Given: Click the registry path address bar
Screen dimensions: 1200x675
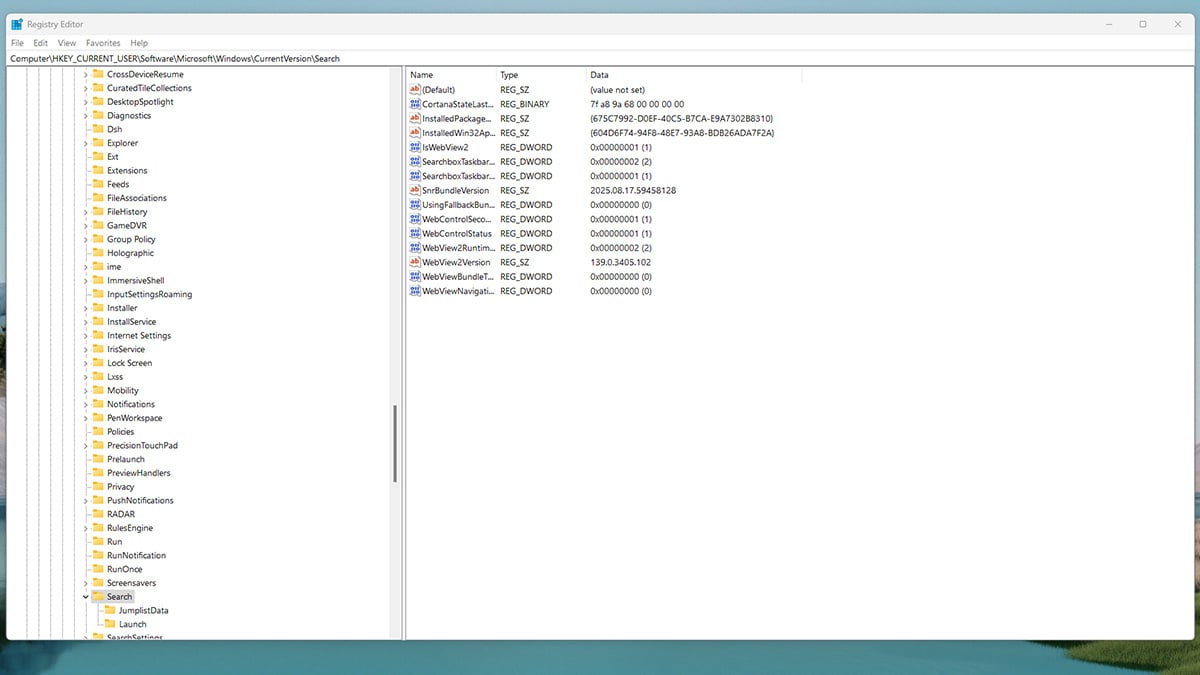Looking at the screenshot, I should (x=600, y=59).
